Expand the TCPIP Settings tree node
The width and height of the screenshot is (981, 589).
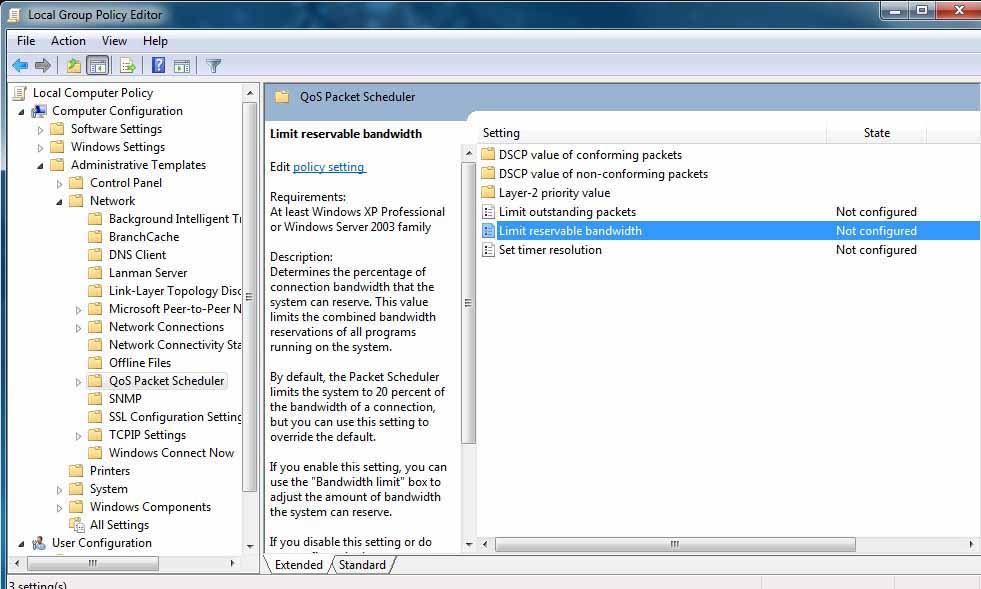(x=79, y=436)
